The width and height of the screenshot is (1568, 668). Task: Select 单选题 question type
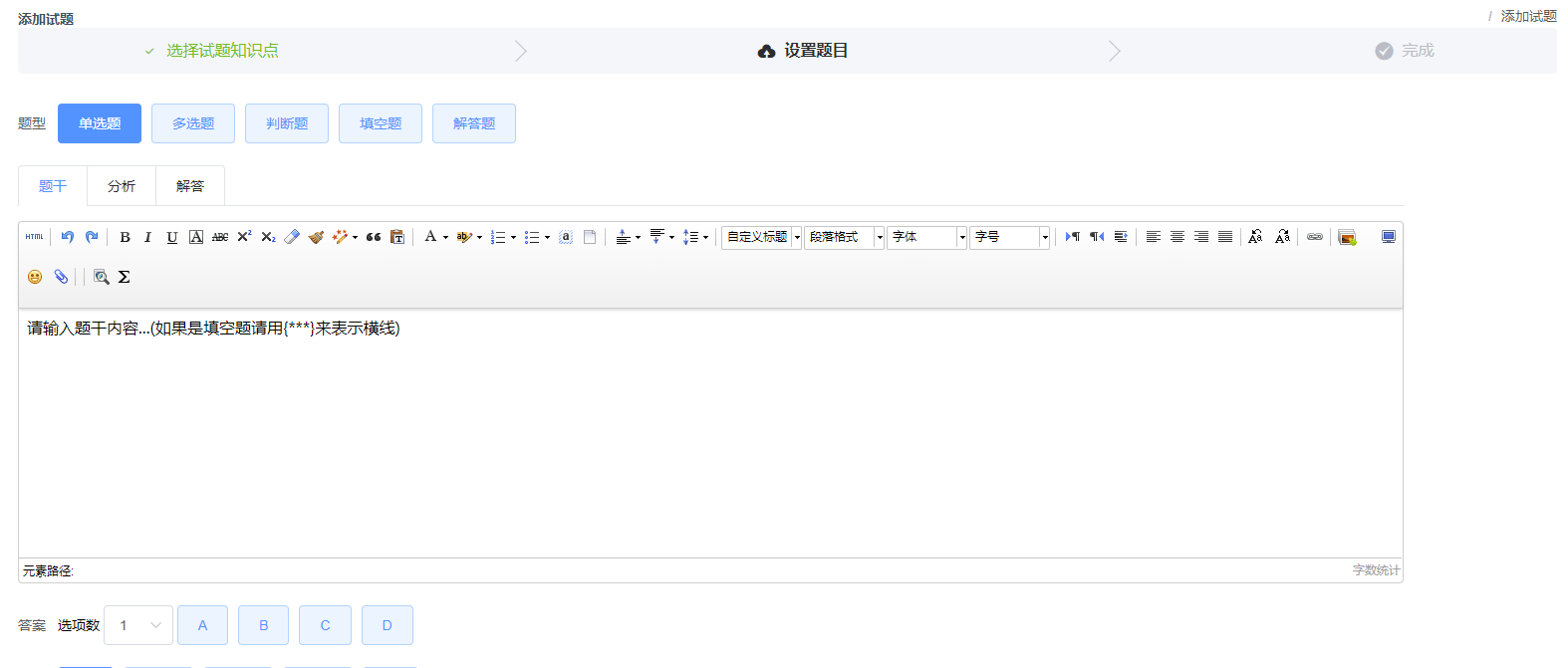pyautogui.click(x=100, y=123)
